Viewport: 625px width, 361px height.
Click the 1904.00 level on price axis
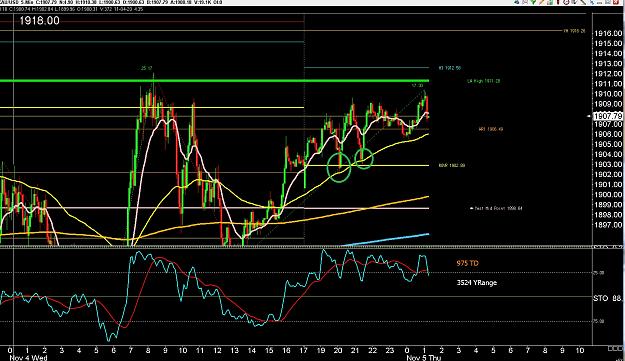pyautogui.click(x=608, y=155)
